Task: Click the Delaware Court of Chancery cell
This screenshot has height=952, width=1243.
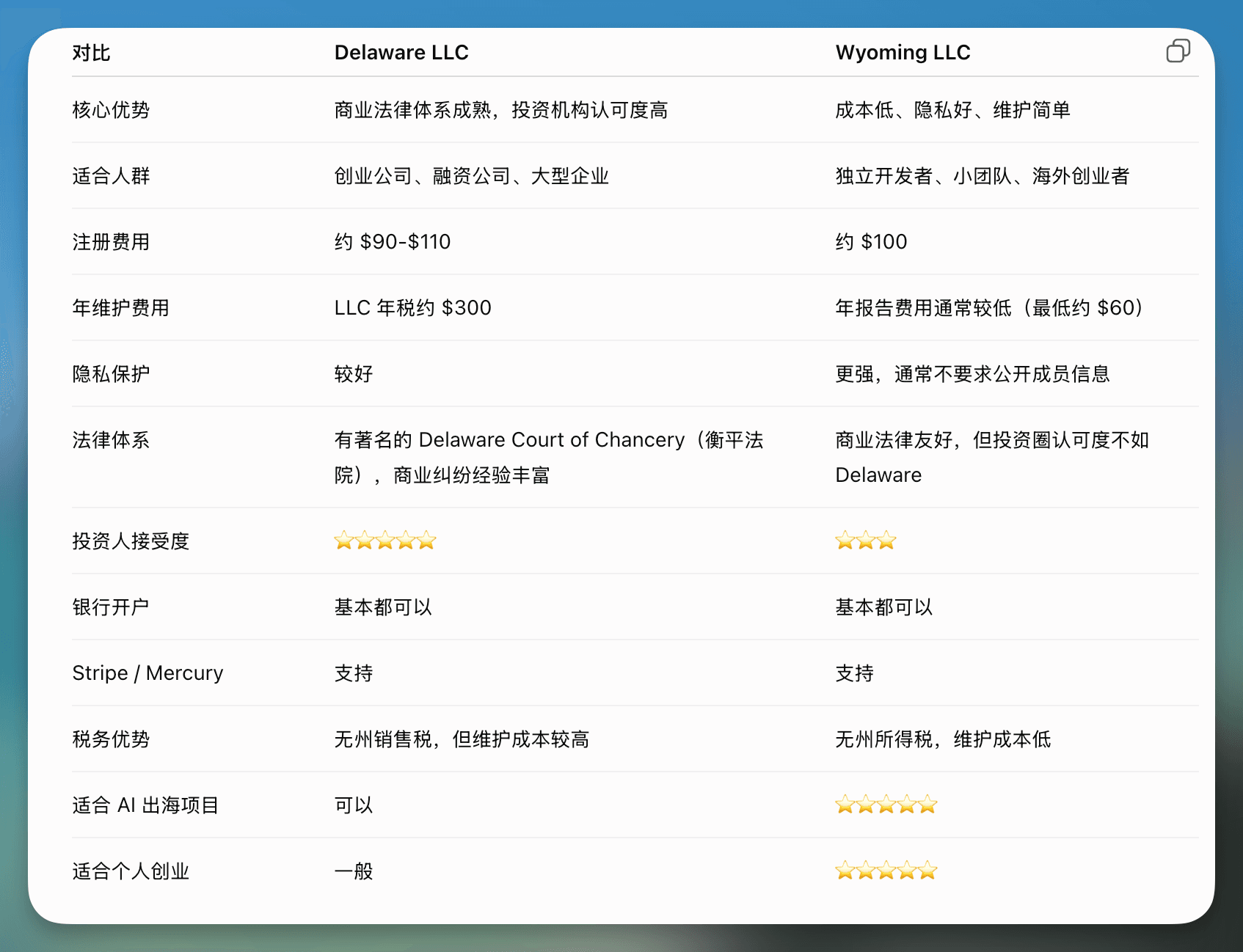Action: [x=549, y=458]
